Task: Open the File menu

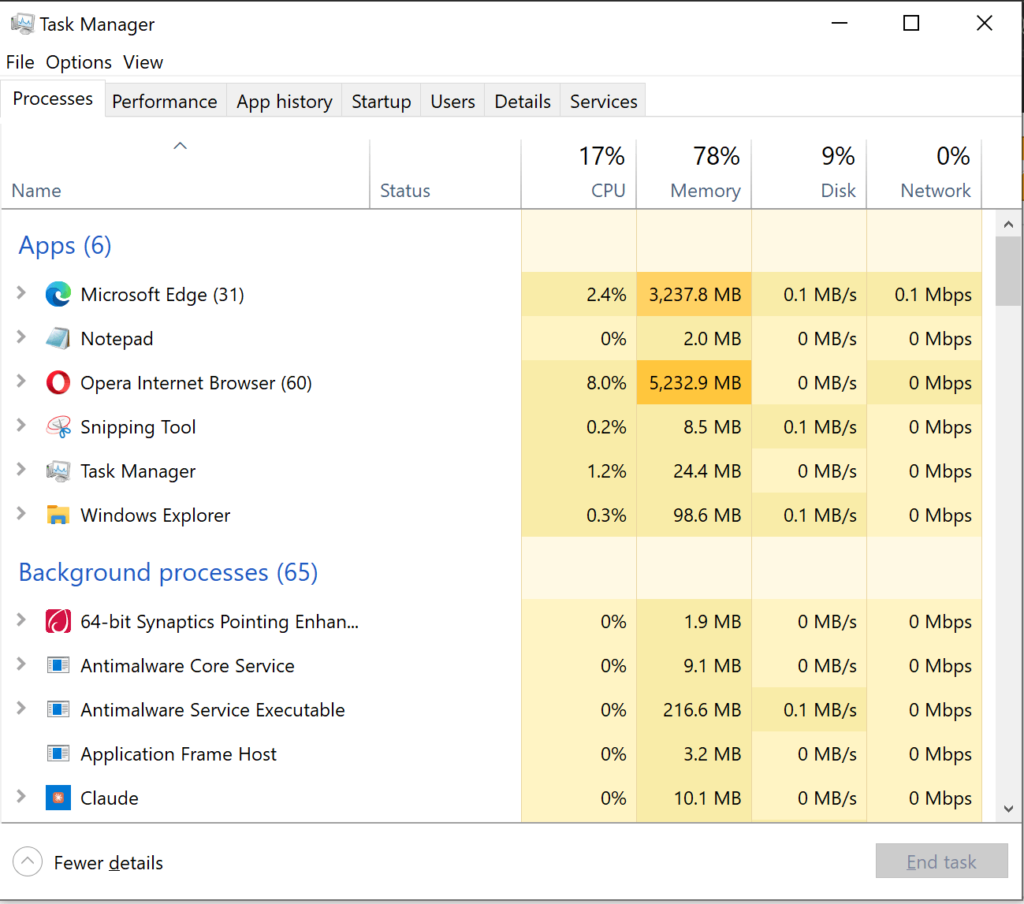Action: [20, 62]
